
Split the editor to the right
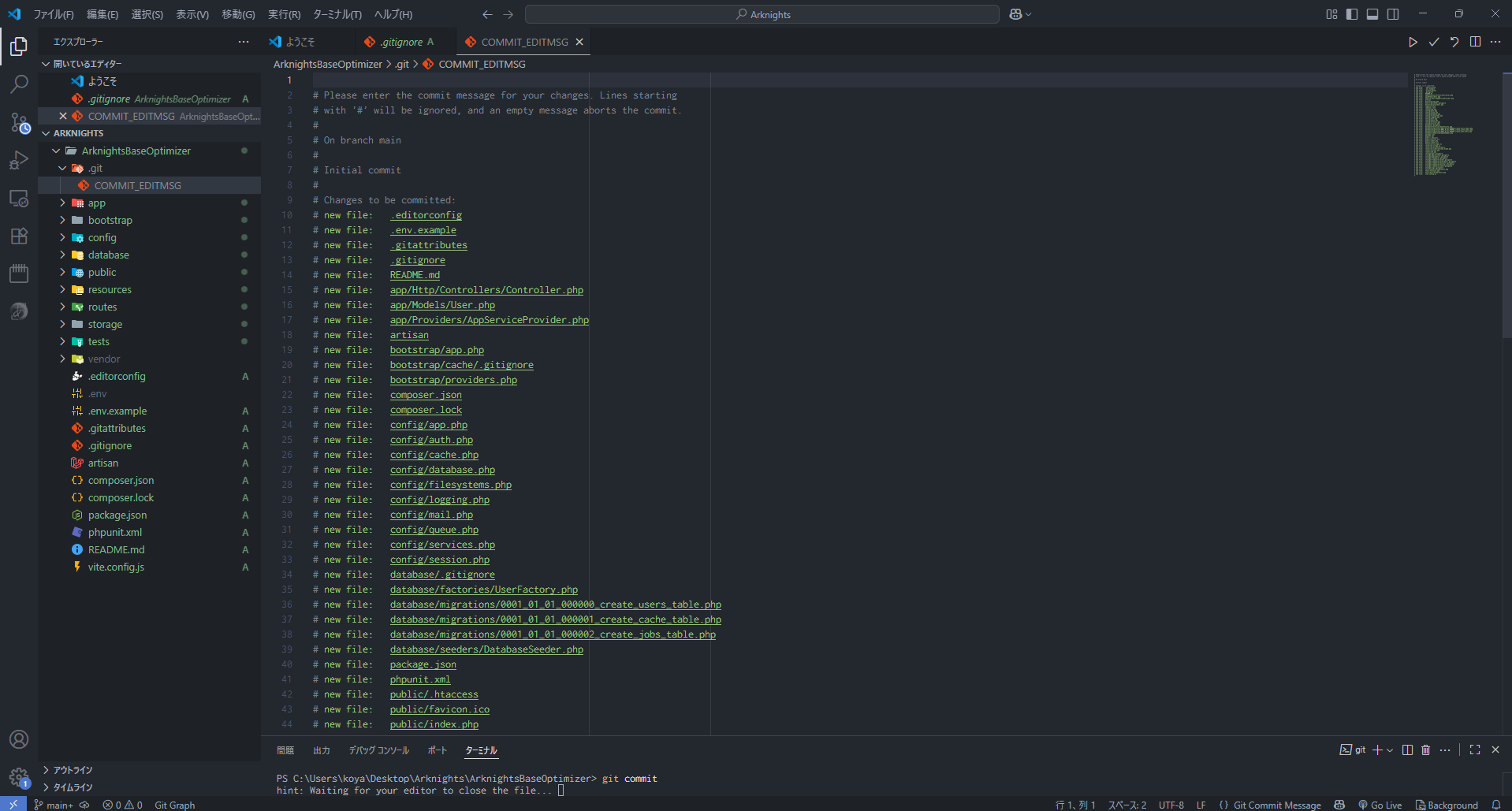pyautogui.click(x=1475, y=42)
